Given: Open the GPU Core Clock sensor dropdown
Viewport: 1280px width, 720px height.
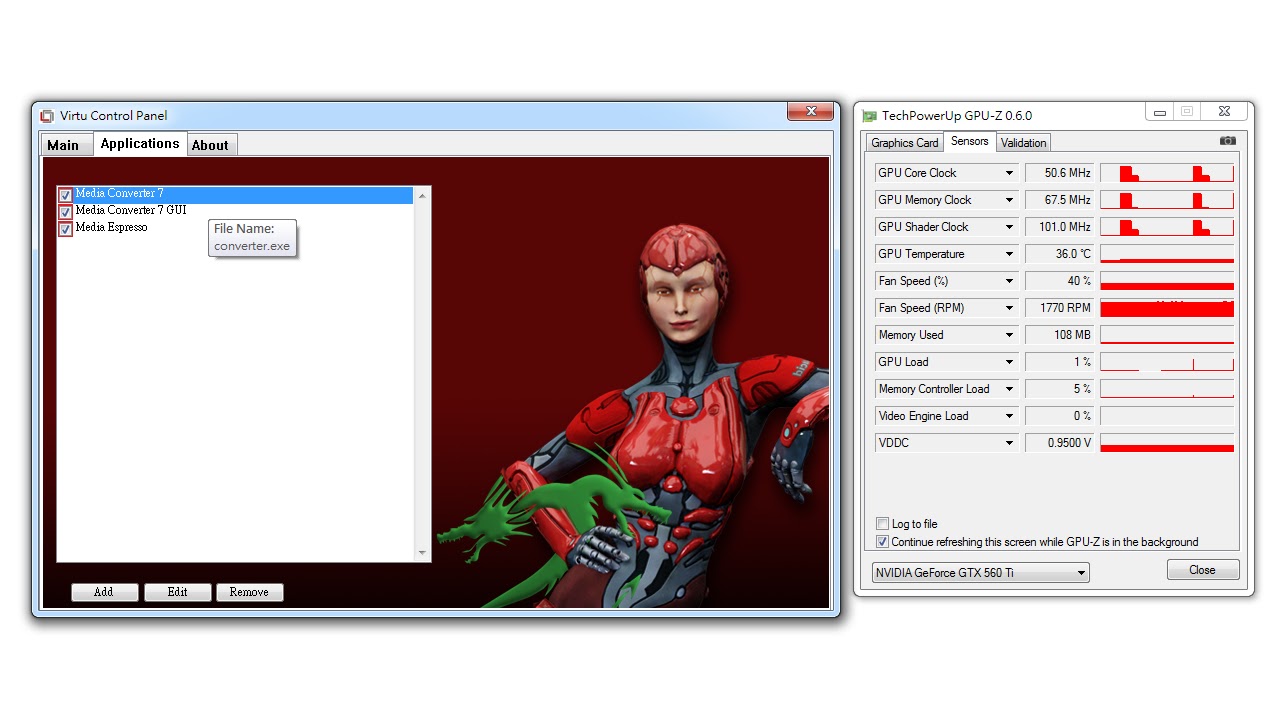Looking at the screenshot, I should coord(1009,173).
